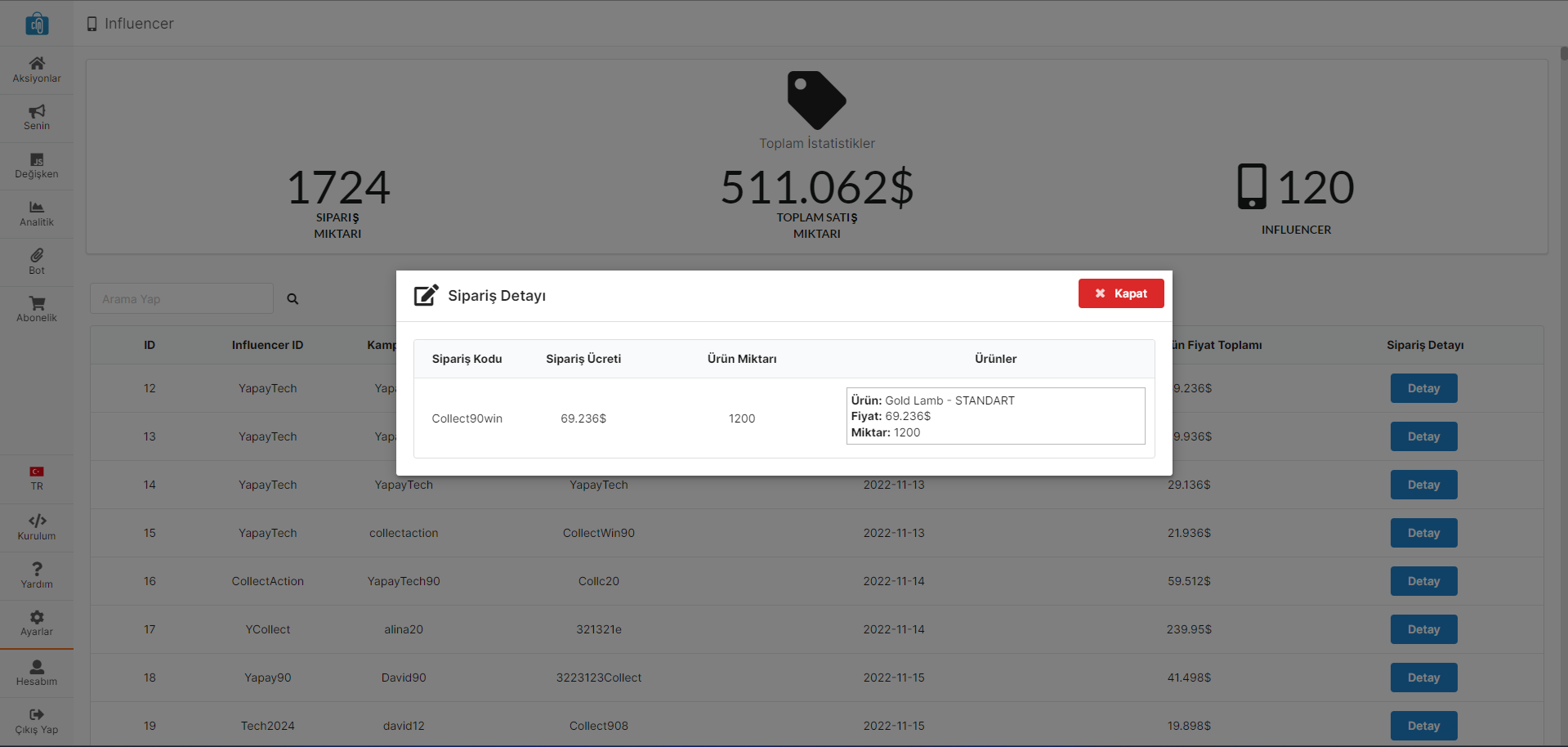View Detay for order ID 19

[1423, 726]
